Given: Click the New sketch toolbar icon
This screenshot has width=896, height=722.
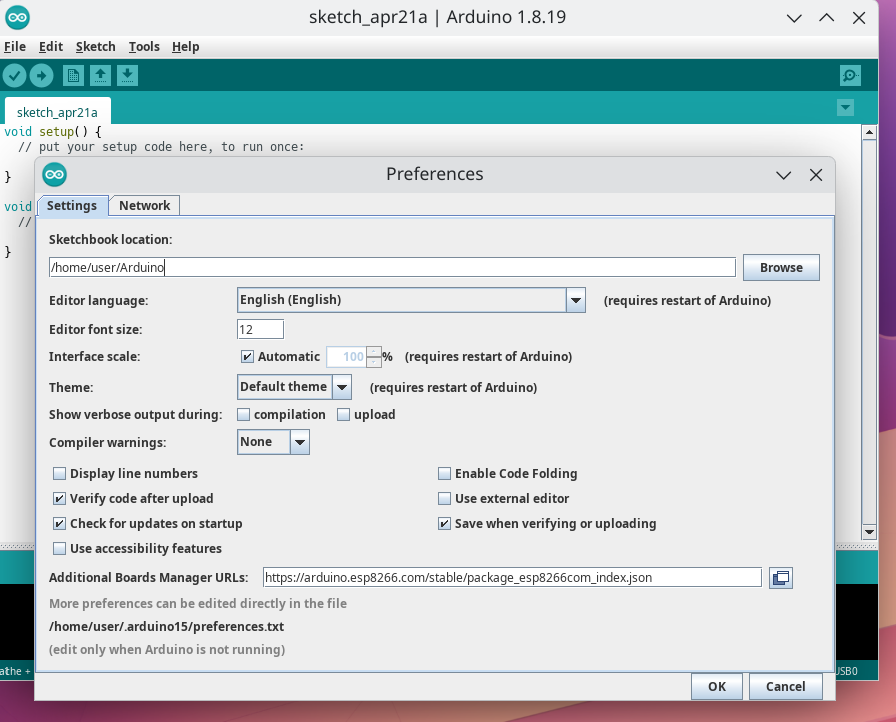Looking at the screenshot, I should click(x=73, y=75).
